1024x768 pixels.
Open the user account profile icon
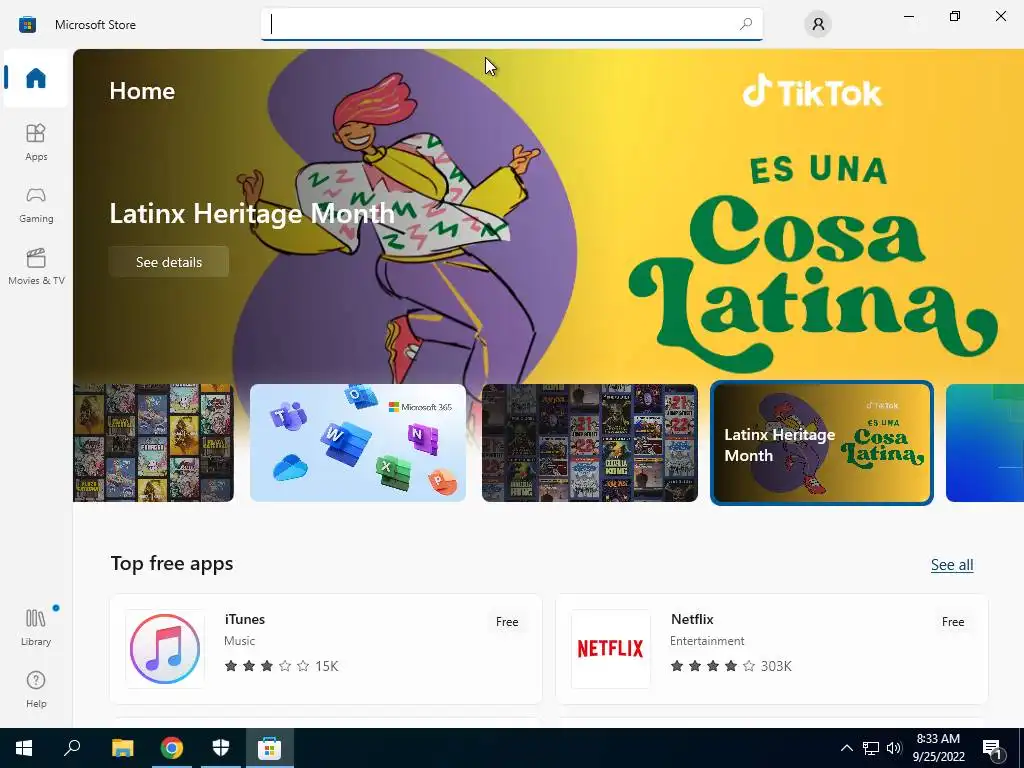coord(818,24)
